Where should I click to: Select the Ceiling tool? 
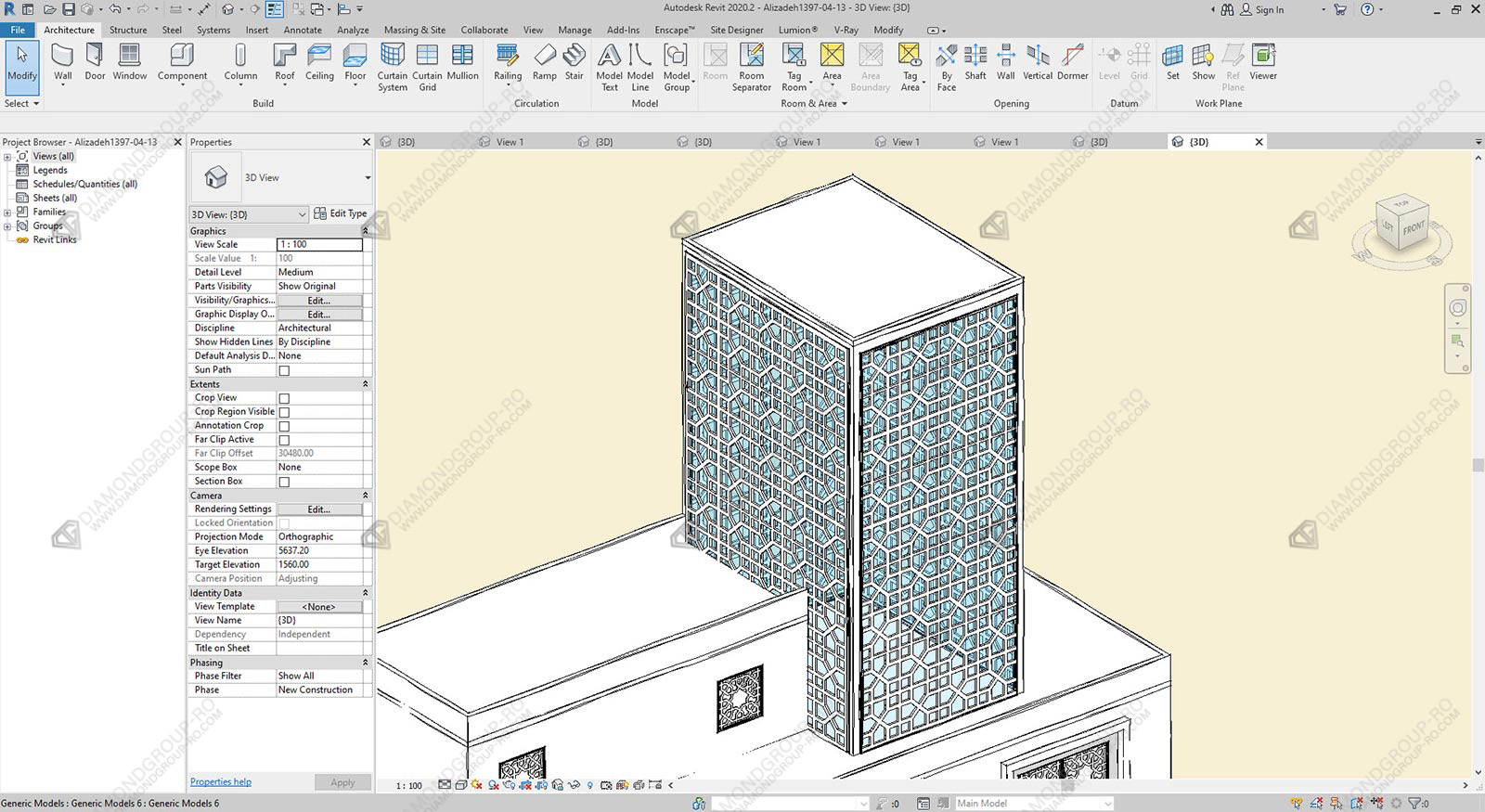point(319,63)
